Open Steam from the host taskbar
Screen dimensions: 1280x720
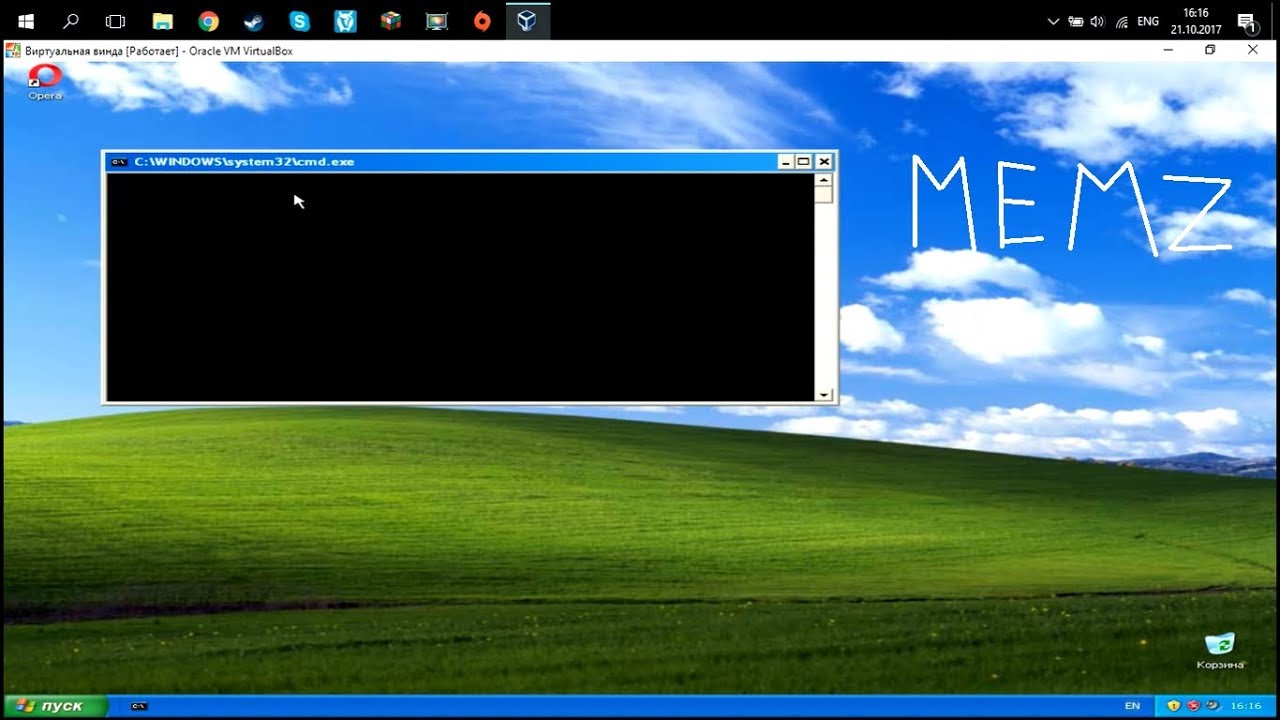click(253, 20)
